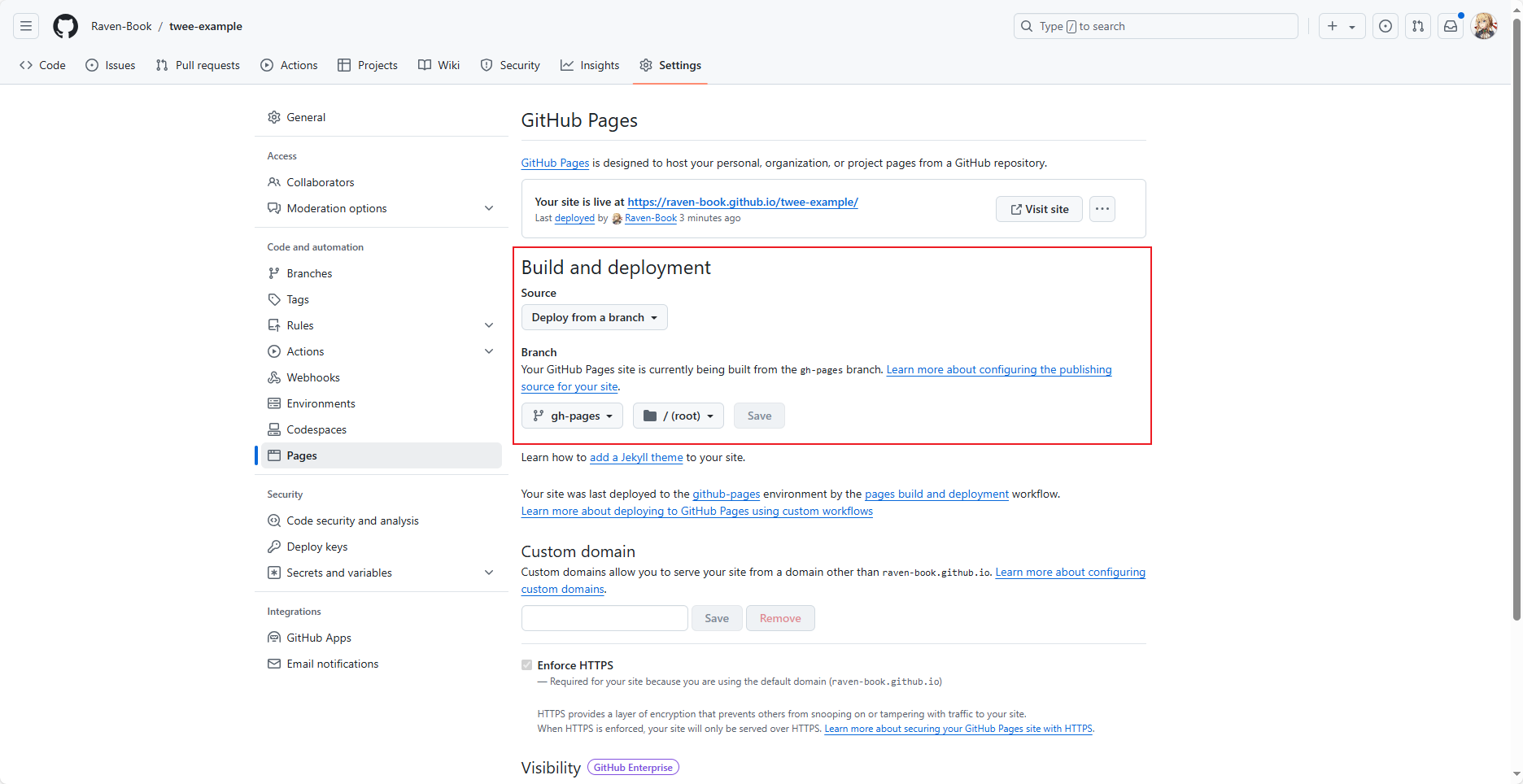This screenshot has height=784, width=1523.
Task: Open the Security tab
Action: pyautogui.click(x=510, y=65)
